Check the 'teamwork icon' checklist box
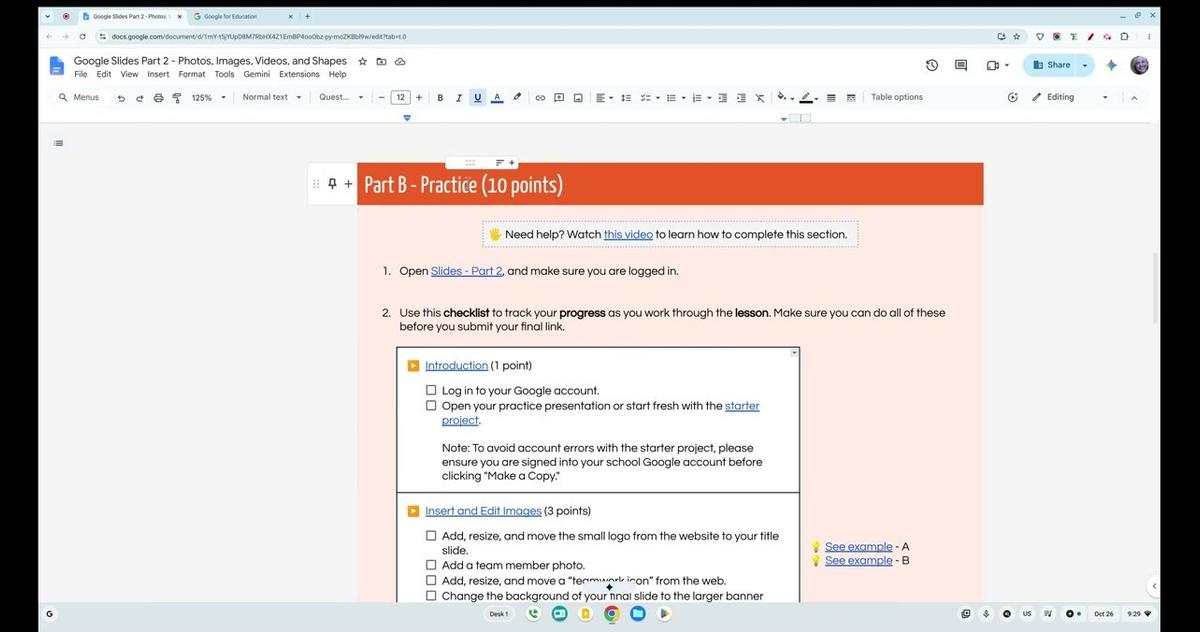This screenshot has height=632, width=1200. pos(431,580)
